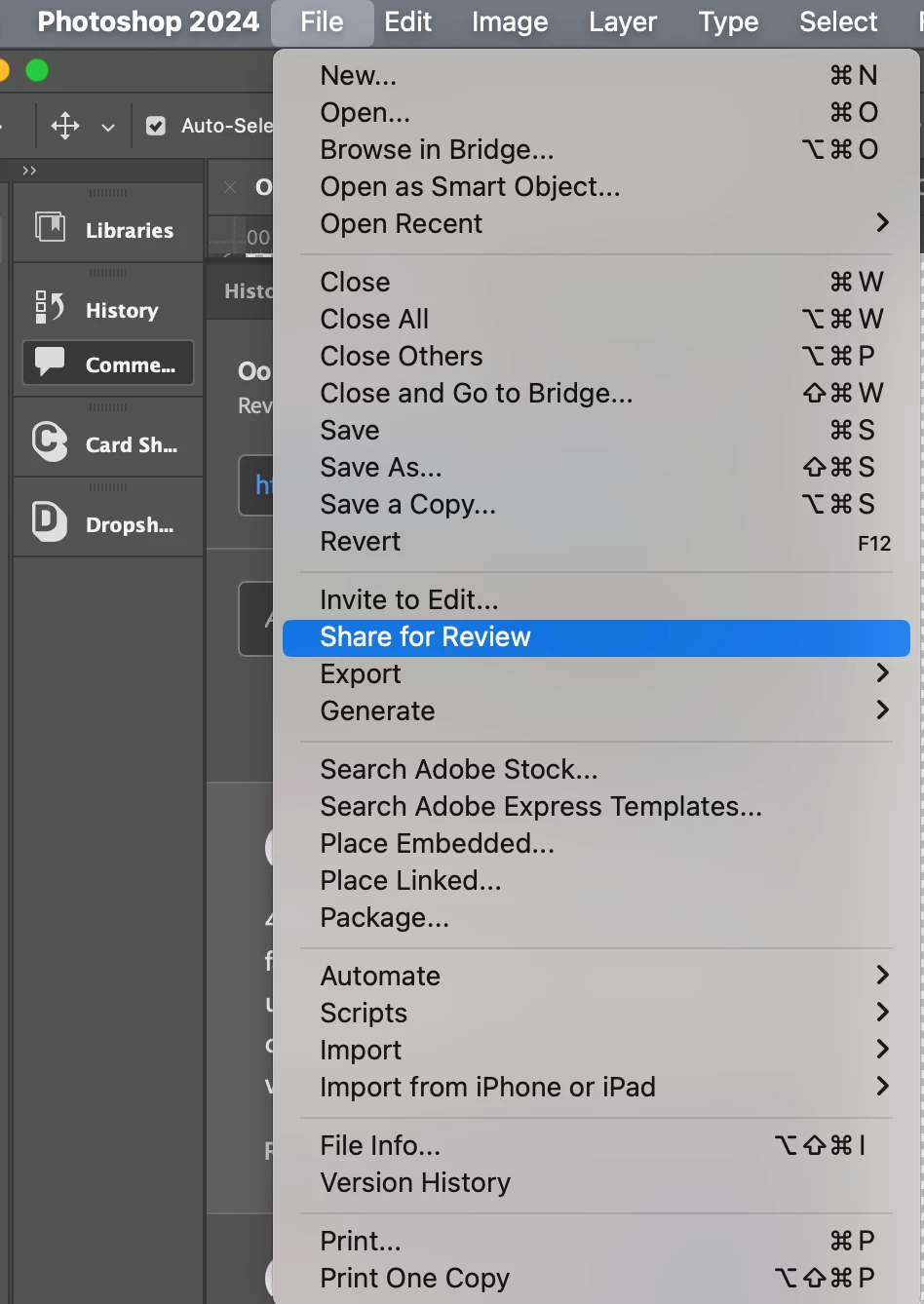Select Open as Smart Object...
Viewport: 924px width, 1304px height.
click(x=596, y=186)
